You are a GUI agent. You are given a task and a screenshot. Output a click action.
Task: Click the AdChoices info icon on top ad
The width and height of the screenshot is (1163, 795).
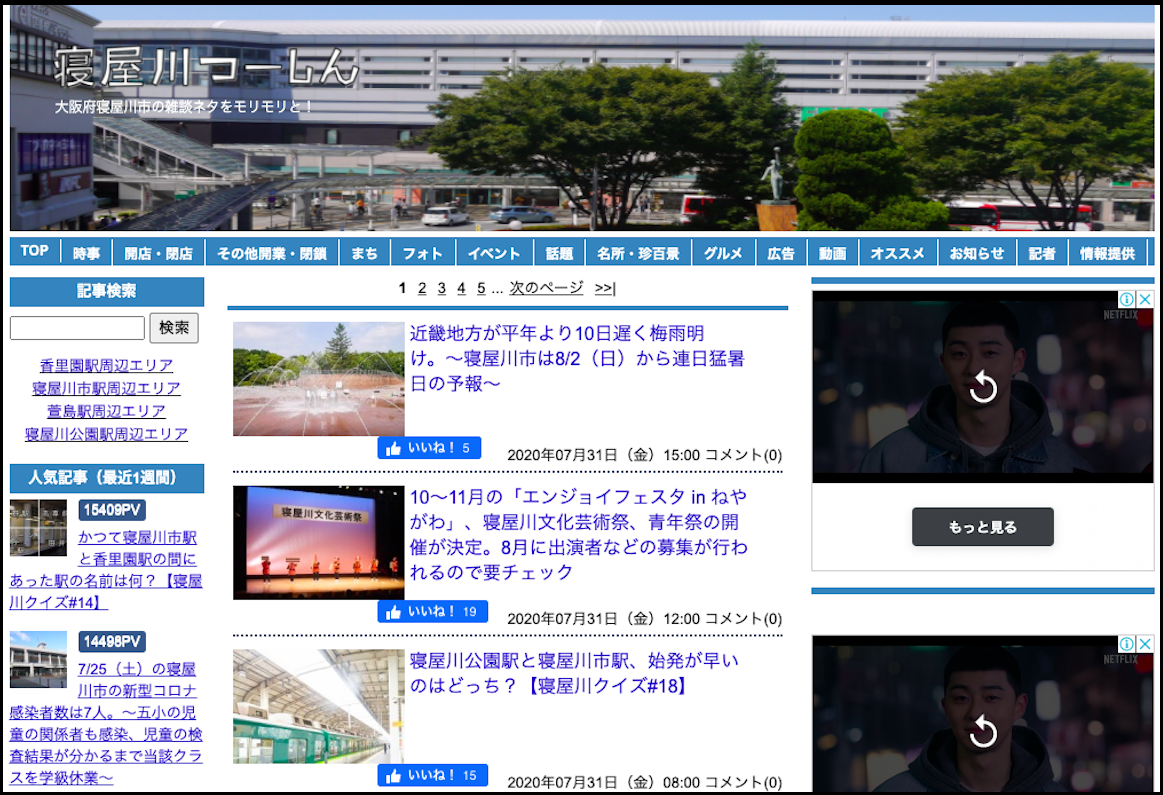pos(1125,300)
